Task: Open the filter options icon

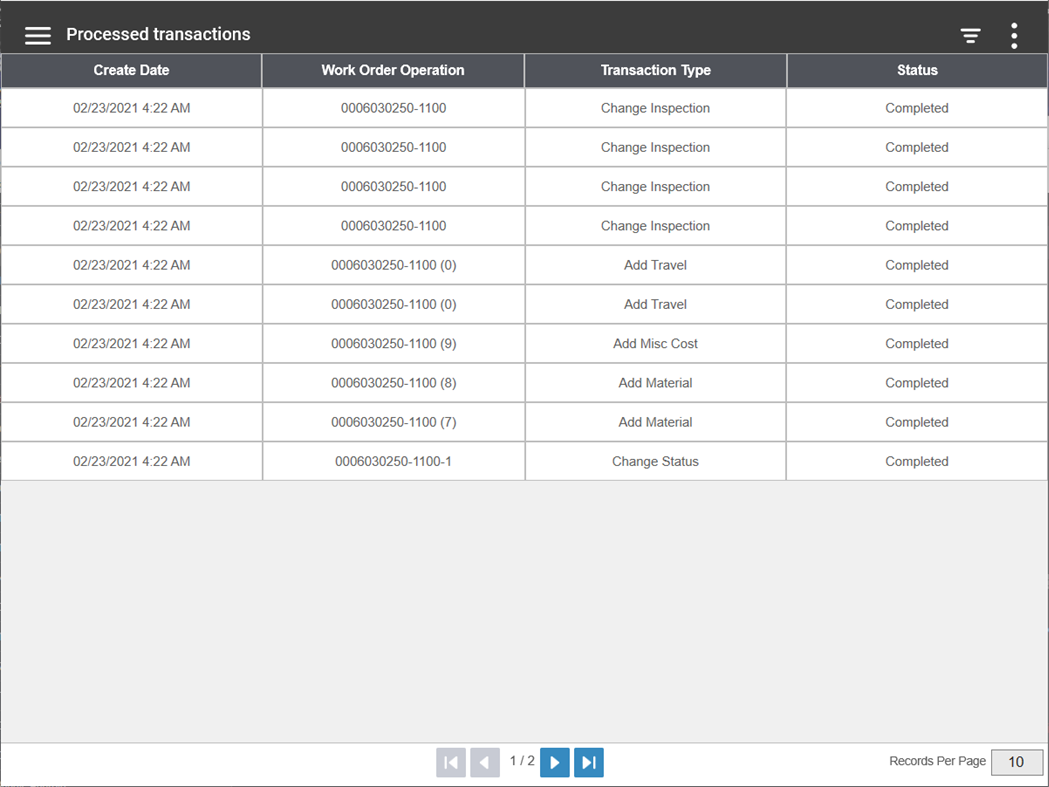Action: [970, 34]
